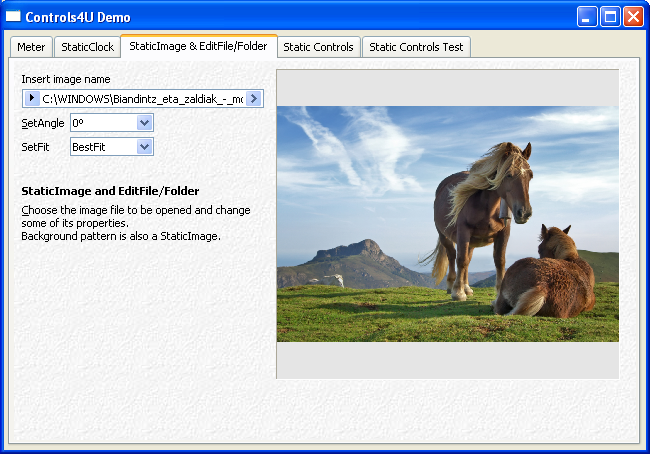This screenshot has width=650, height=454.
Task: Switch to Static Controls Test tab
Action: 416,47
